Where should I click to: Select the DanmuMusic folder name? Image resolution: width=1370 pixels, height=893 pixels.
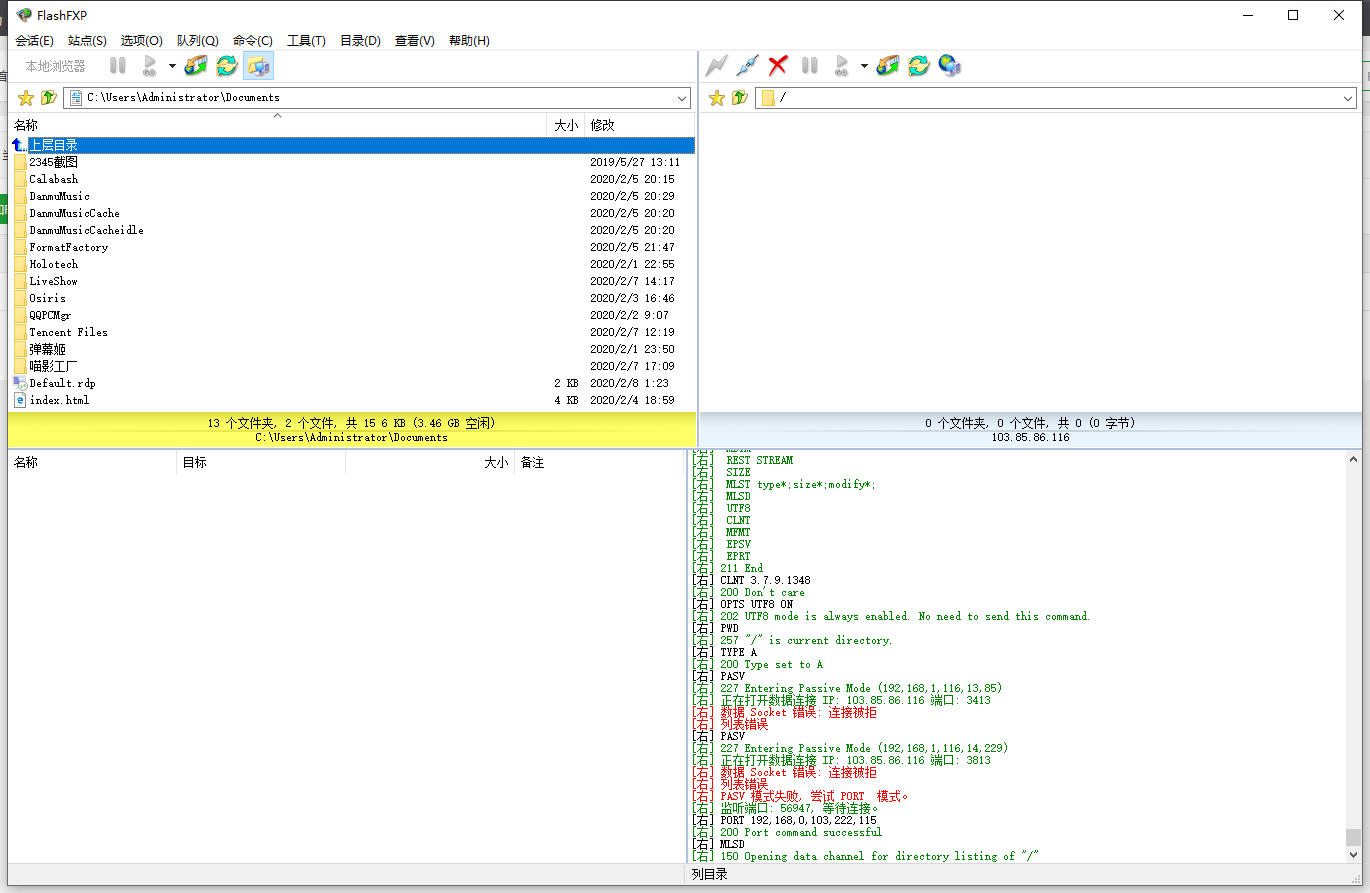pyautogui.click(x=59, y=196)
